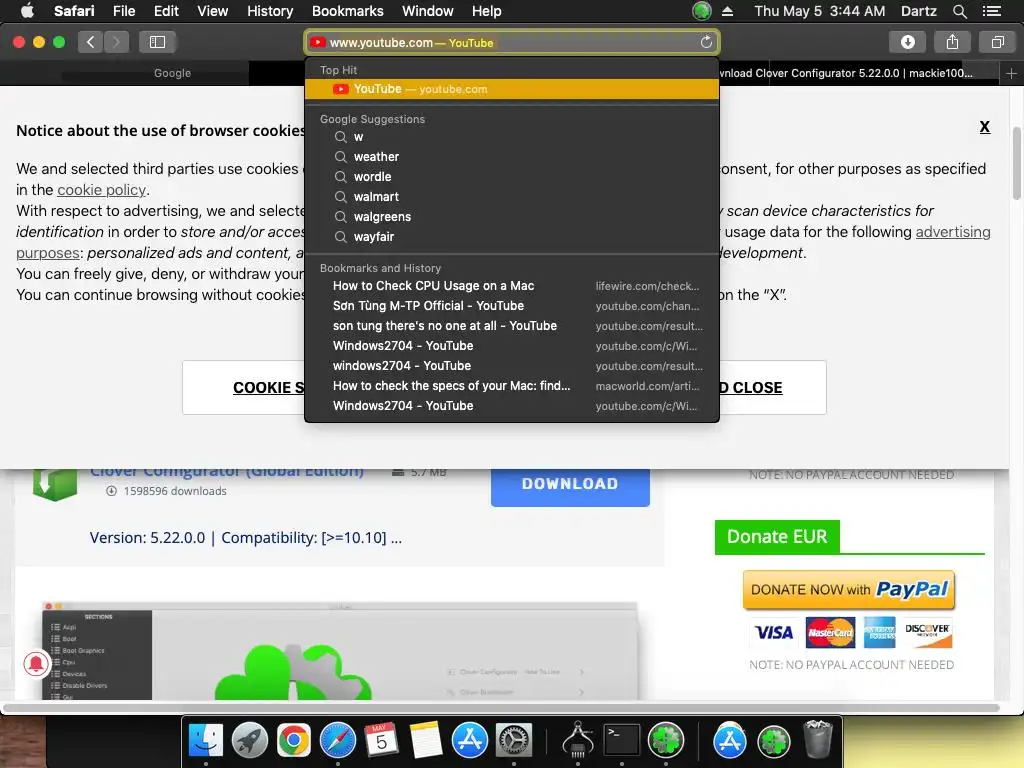The width and height of the screenshot is (1024, 768).
Task: Show all tabs overview button
Action: pos(997,42)
